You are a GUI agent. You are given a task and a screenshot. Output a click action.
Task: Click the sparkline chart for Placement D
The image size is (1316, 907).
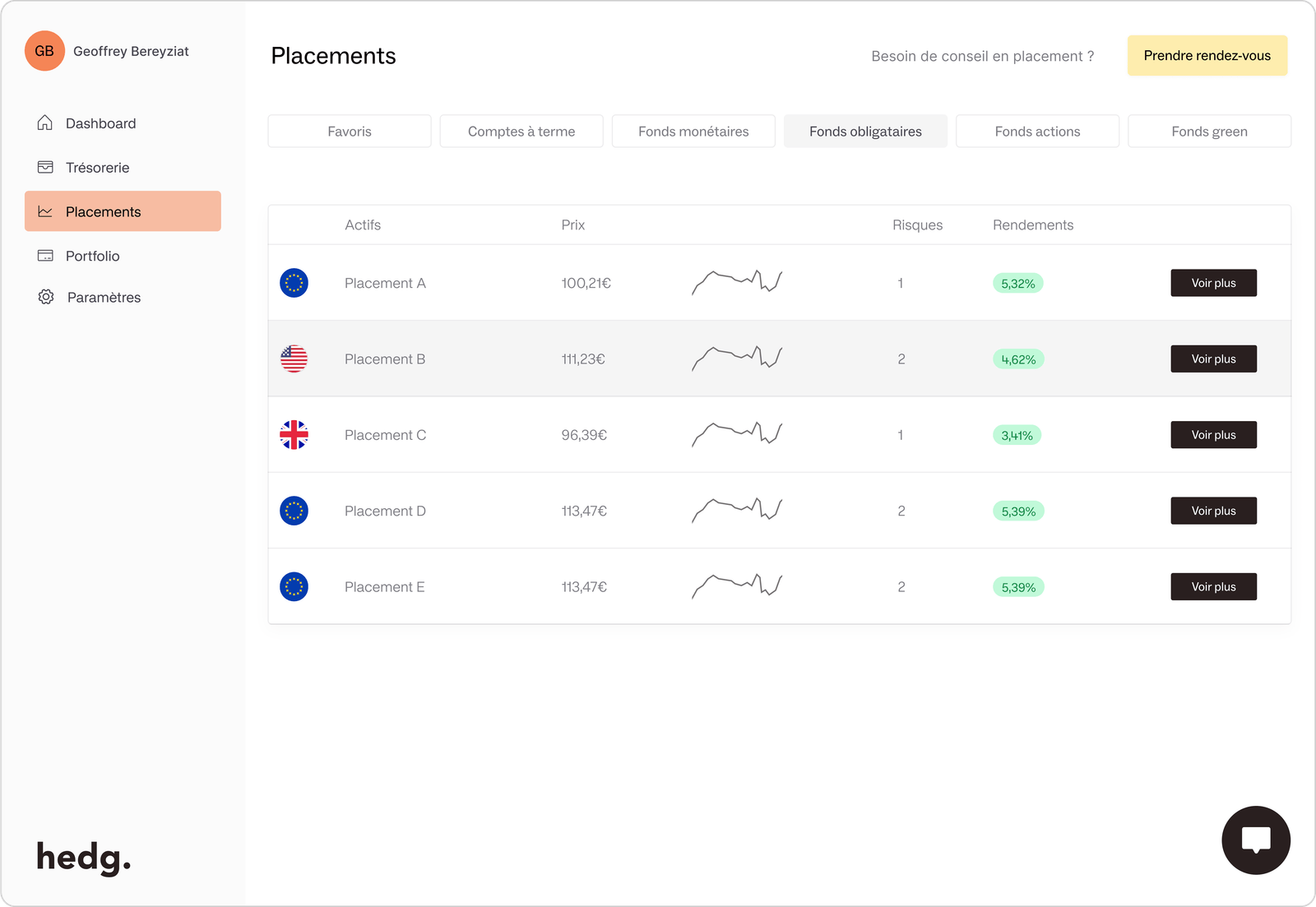pos(736,511)
